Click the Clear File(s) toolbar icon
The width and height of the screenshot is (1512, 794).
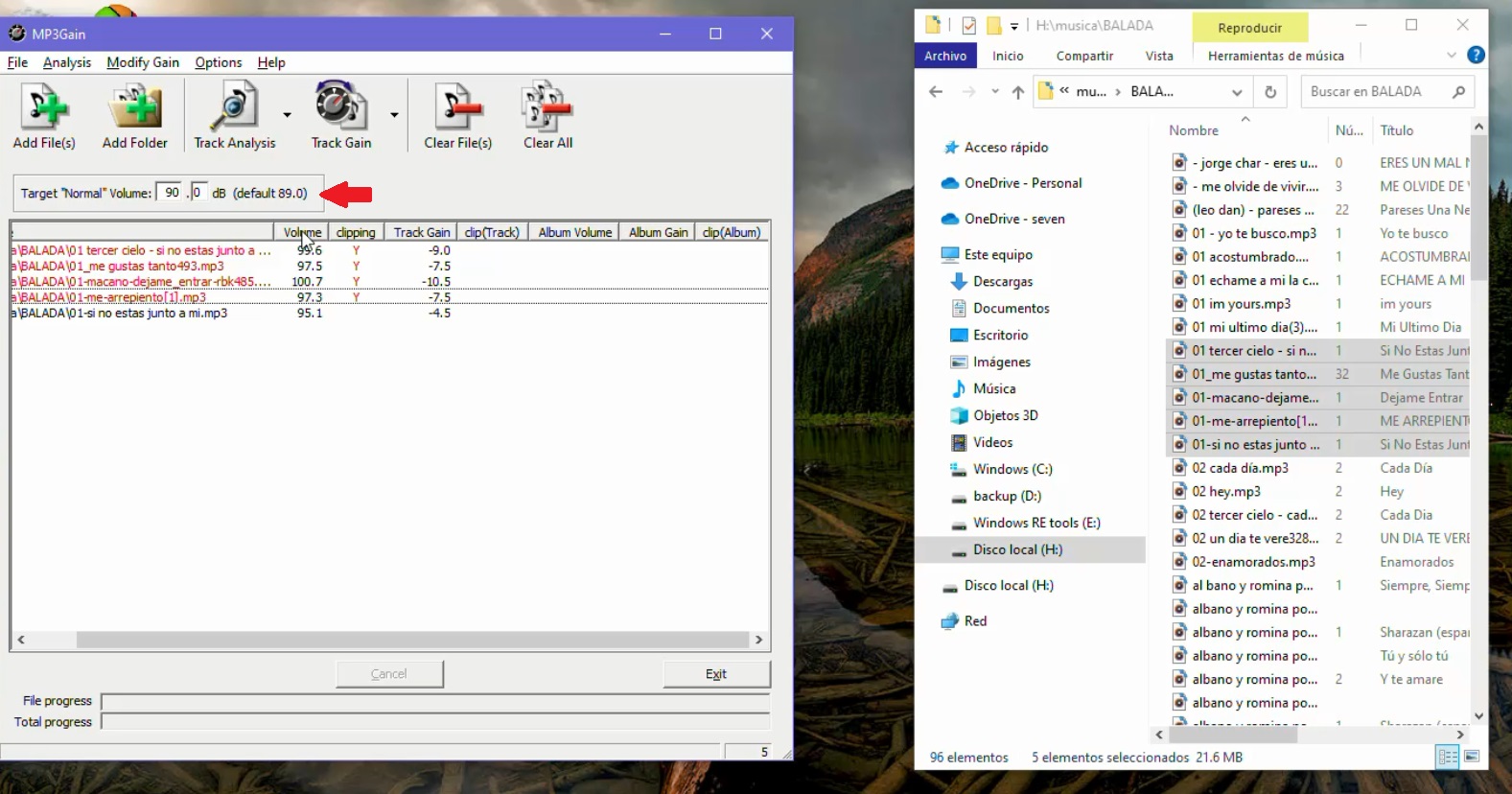(x=458, y=115)
